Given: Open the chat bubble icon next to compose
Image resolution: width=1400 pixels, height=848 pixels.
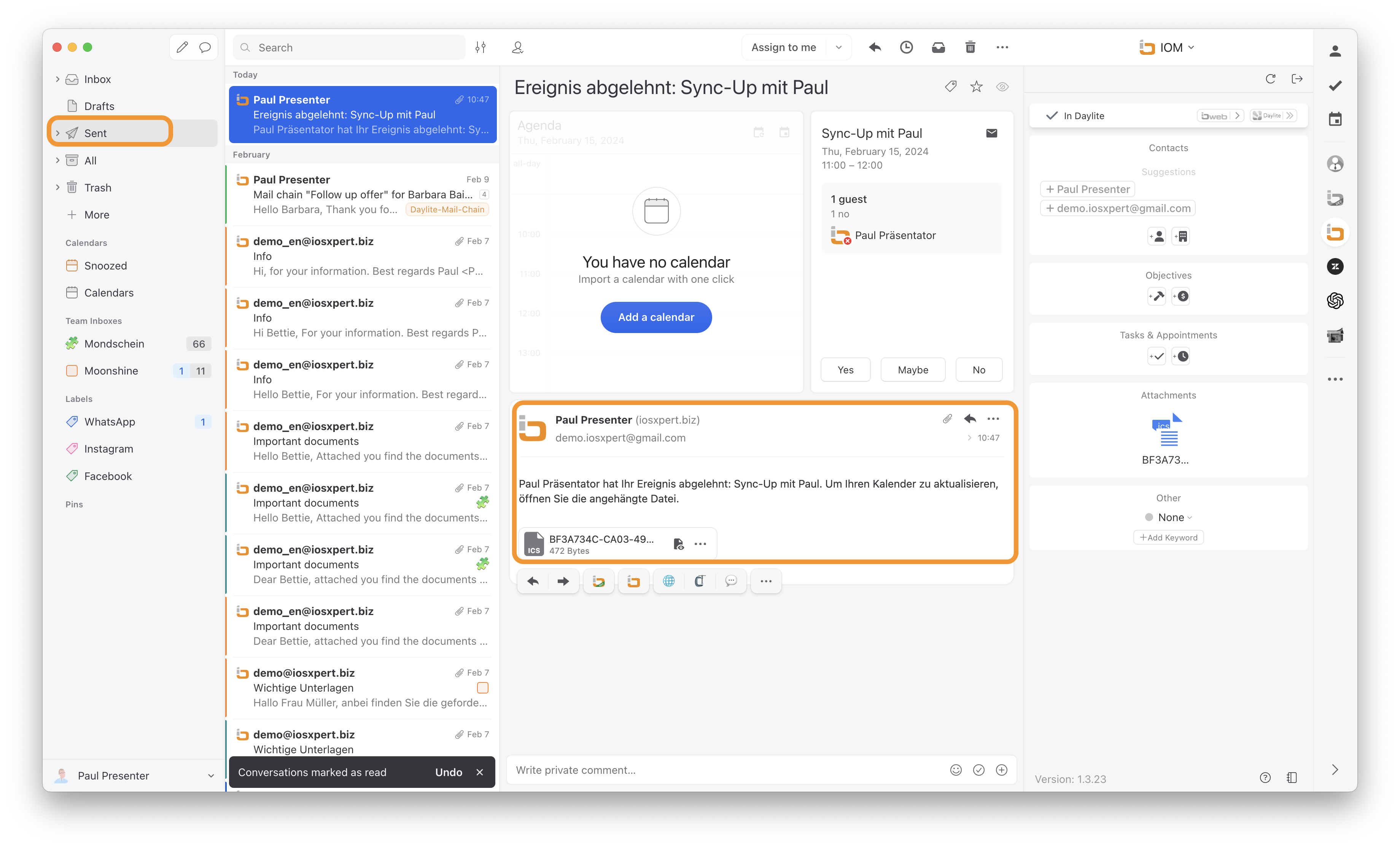Looking at the screenshot, I should pyautogui.click(x=205, y=47).
